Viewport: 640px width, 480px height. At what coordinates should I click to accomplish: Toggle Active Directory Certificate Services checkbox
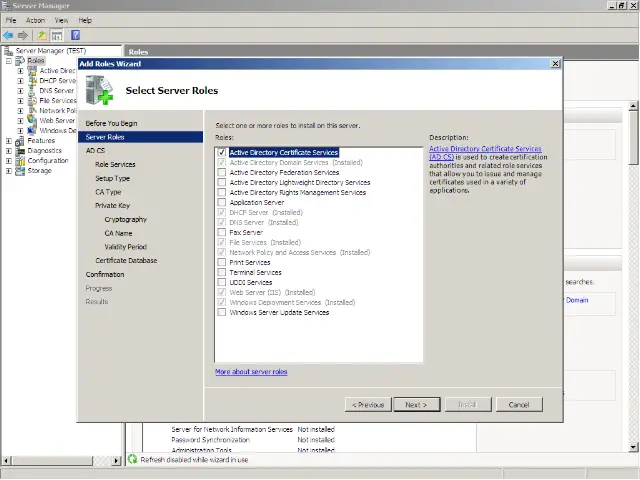[x=222, y=152]
